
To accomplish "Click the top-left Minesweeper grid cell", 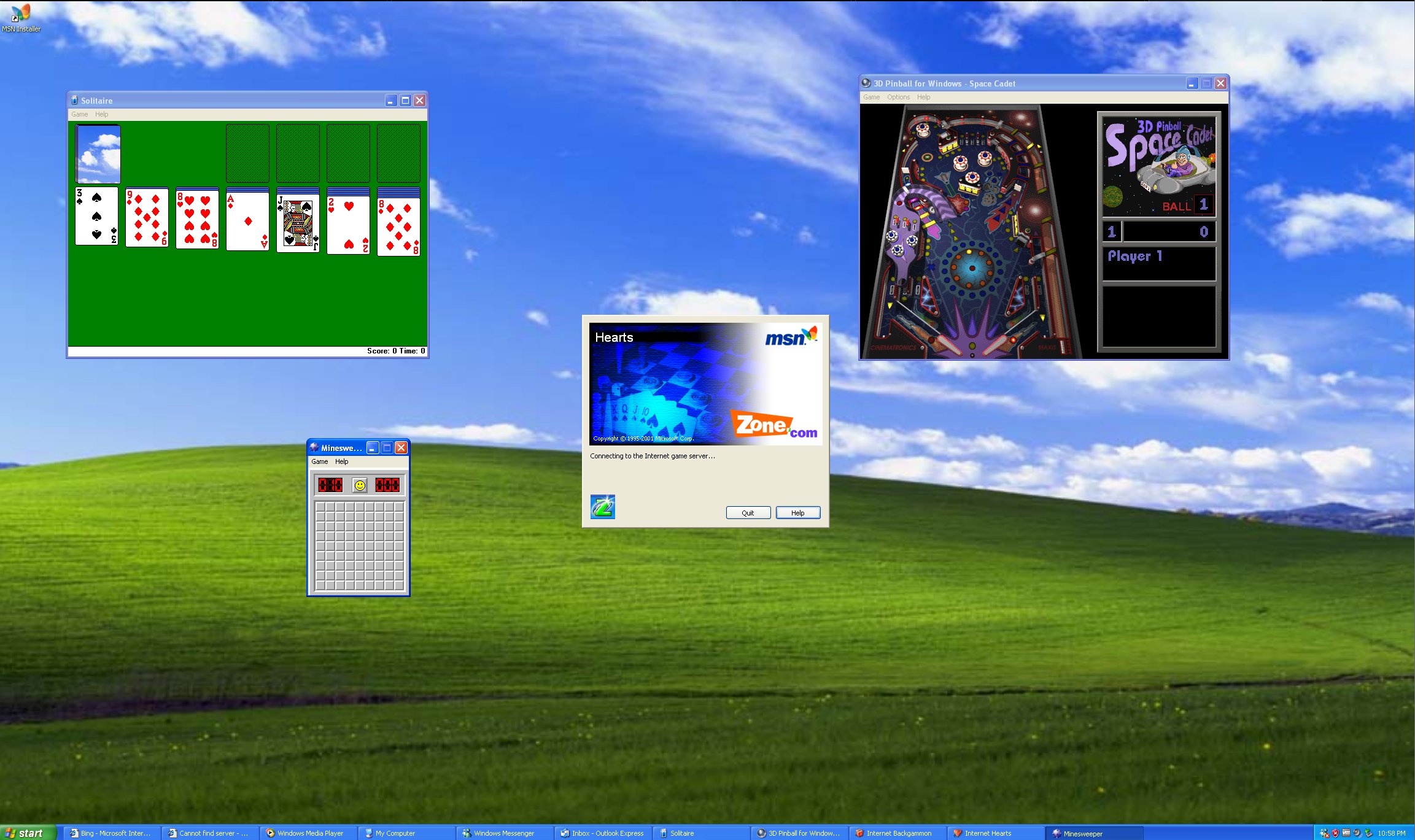I will coord(320,507).
